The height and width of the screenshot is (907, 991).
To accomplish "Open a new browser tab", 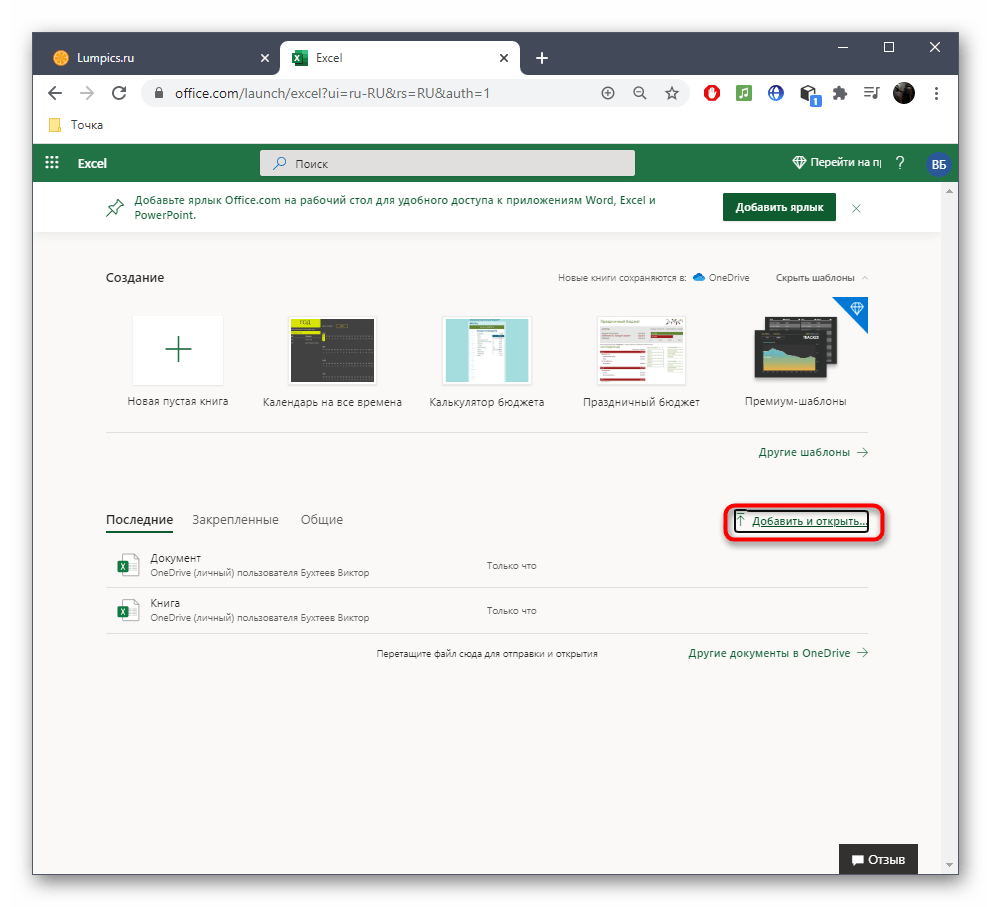I will click(542, 58).
